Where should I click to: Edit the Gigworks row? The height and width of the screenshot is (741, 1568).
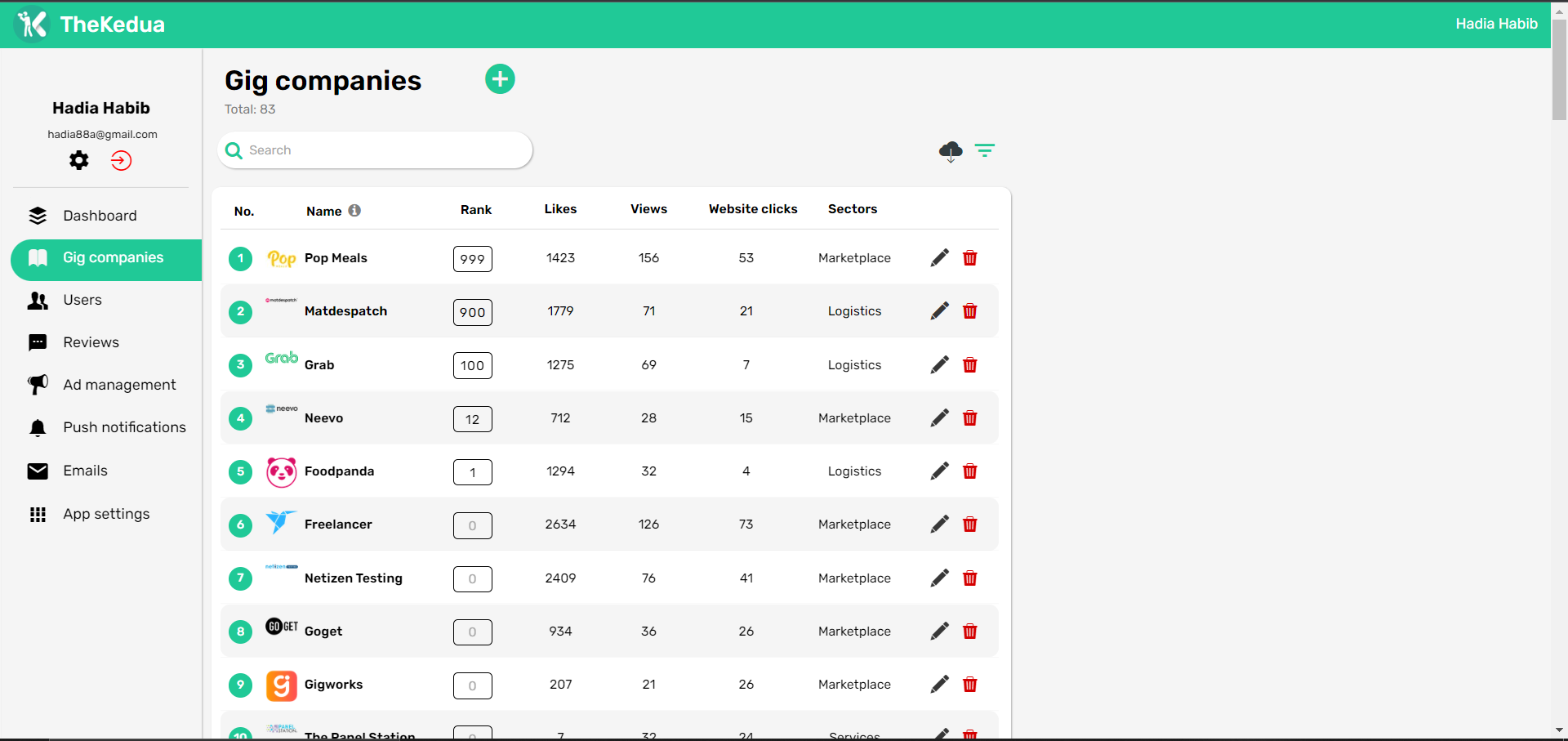940,684
